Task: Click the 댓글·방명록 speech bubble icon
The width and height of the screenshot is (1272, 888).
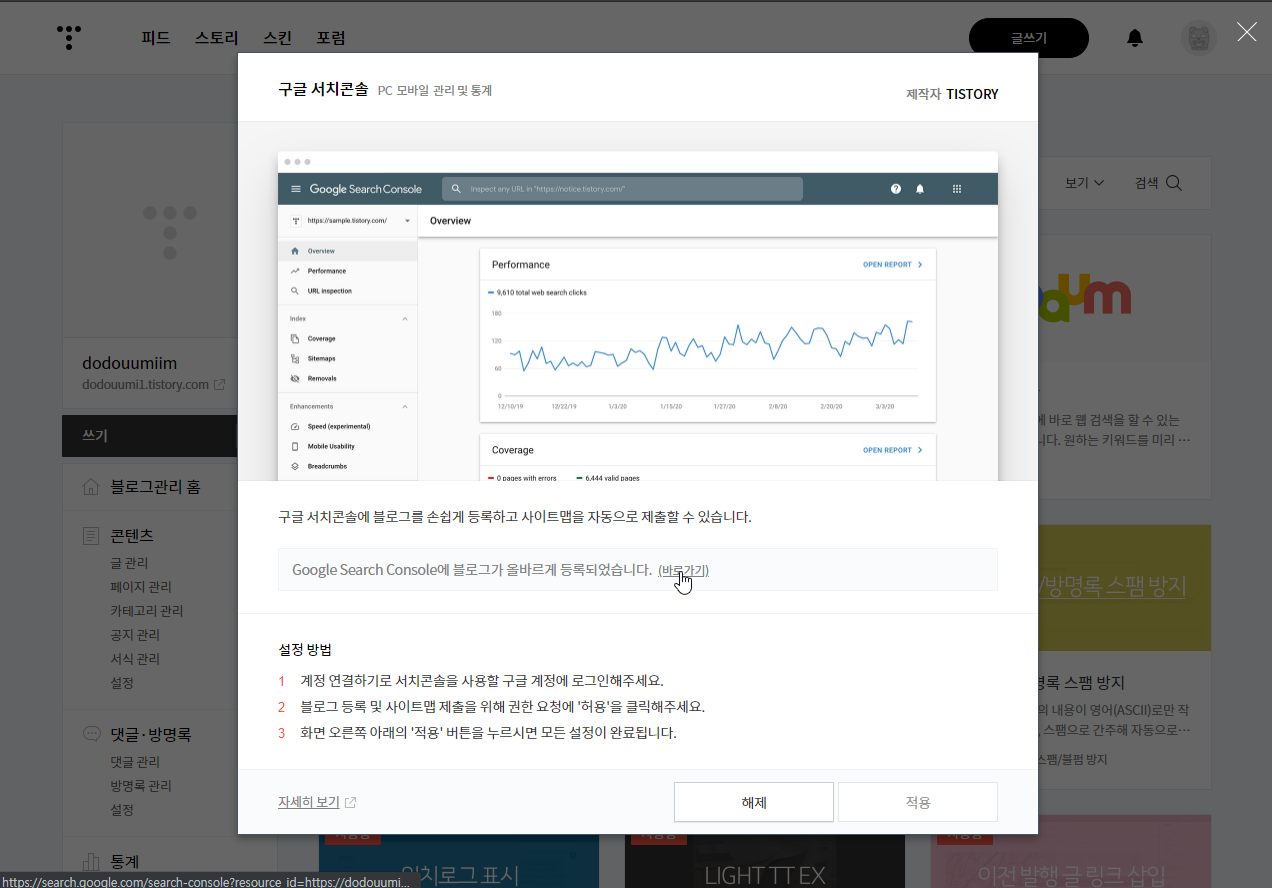Action: [91, 734]
